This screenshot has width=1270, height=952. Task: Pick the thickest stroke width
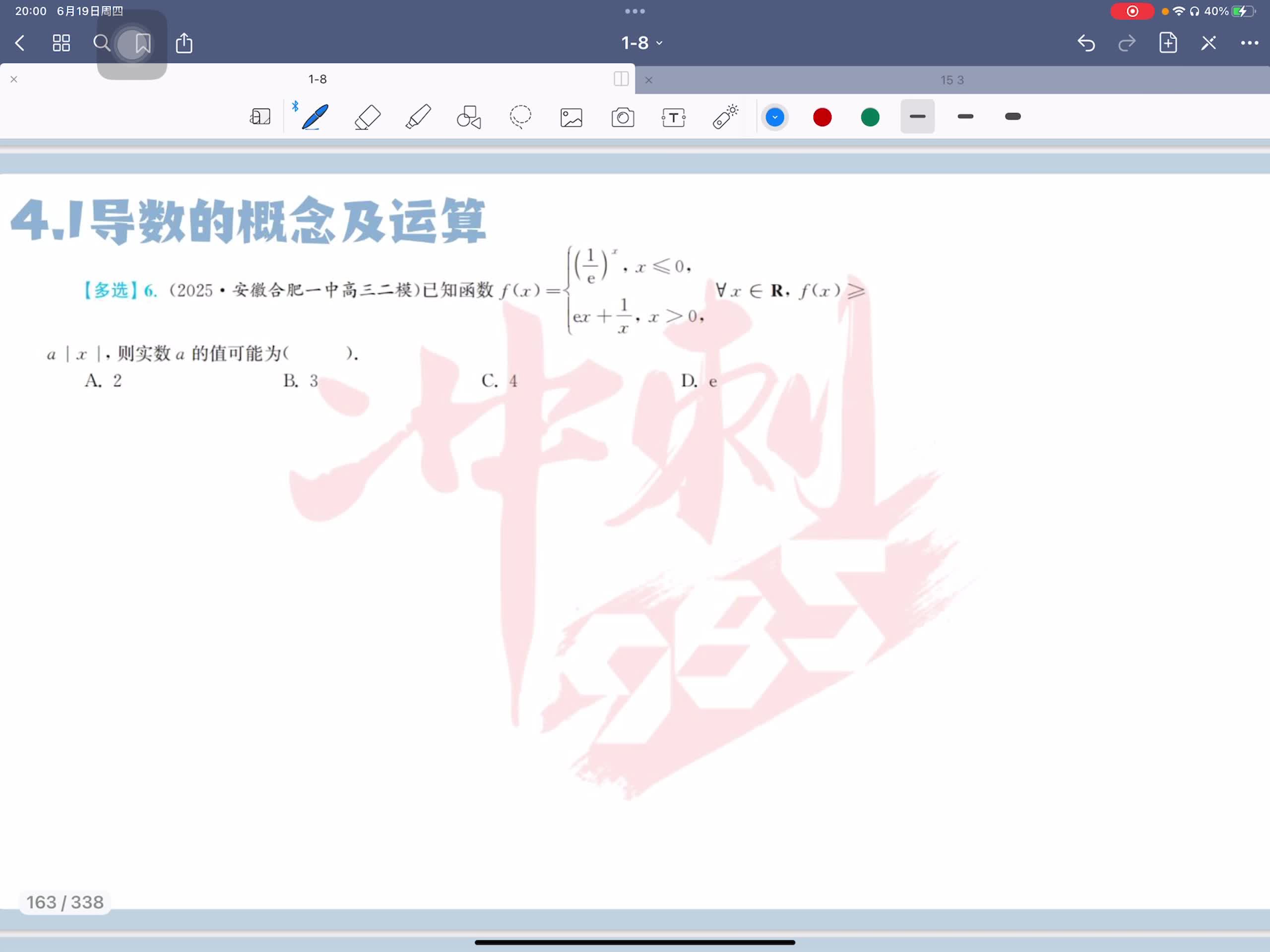point(1013,117)
